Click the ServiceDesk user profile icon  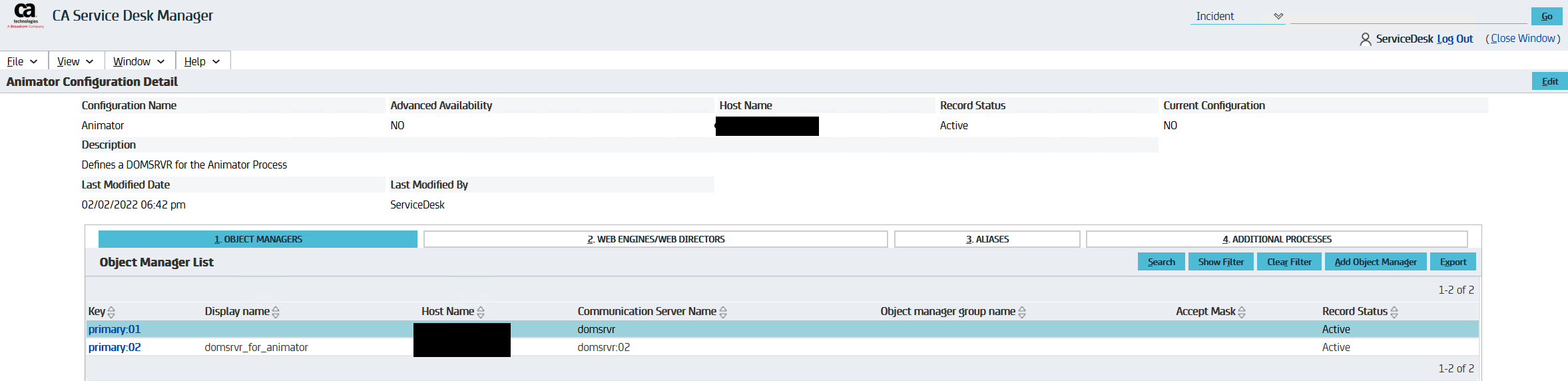1365,39
